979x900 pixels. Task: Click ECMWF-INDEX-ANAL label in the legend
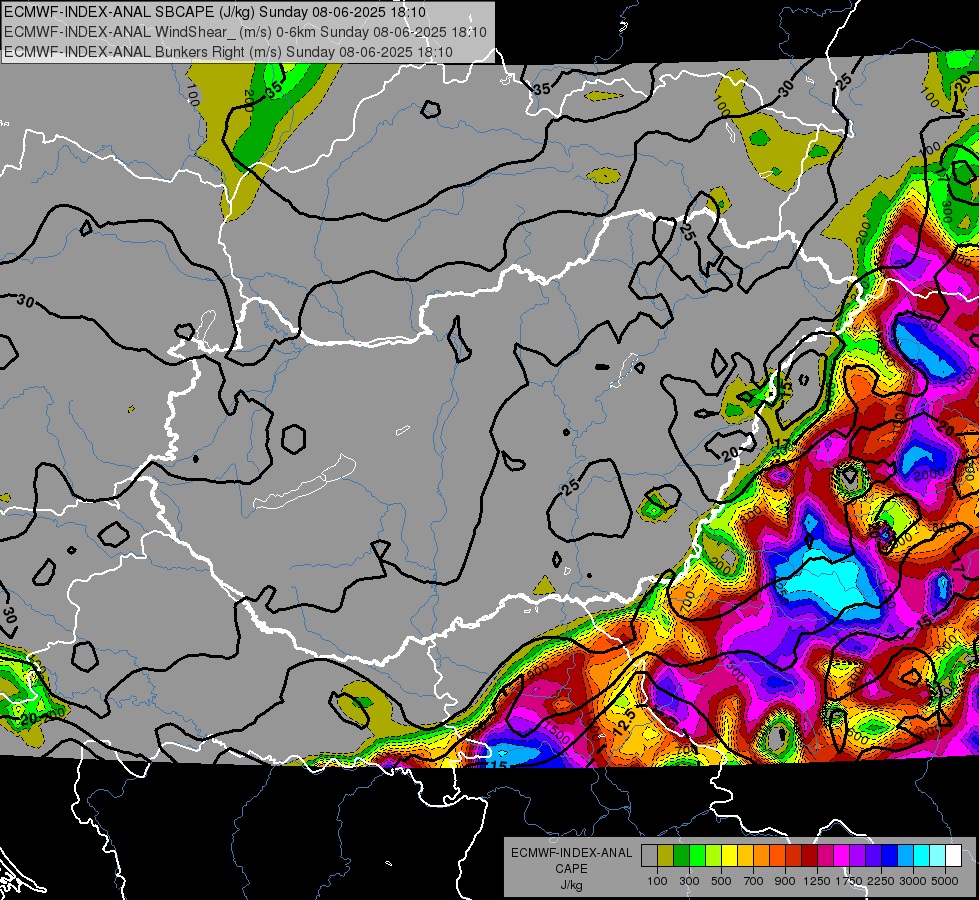pyautogui.click(x=571, y=853)
